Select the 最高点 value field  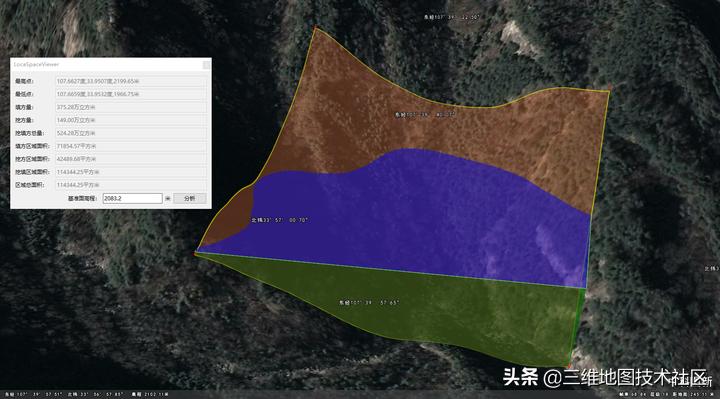(130, 81)
